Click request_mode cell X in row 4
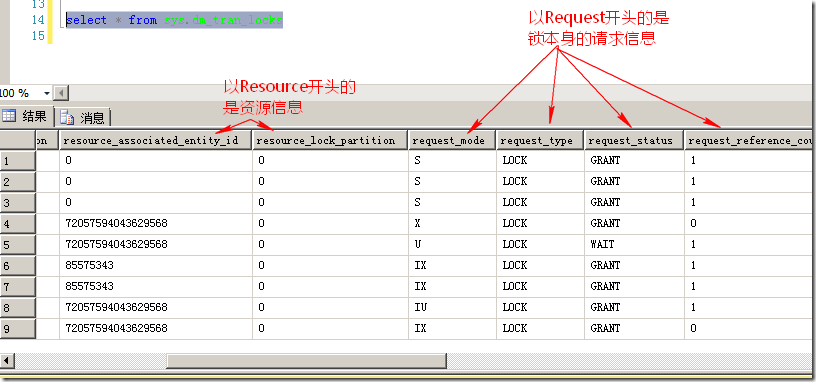This screenshot has height=382, width=816. pos(452,224)
